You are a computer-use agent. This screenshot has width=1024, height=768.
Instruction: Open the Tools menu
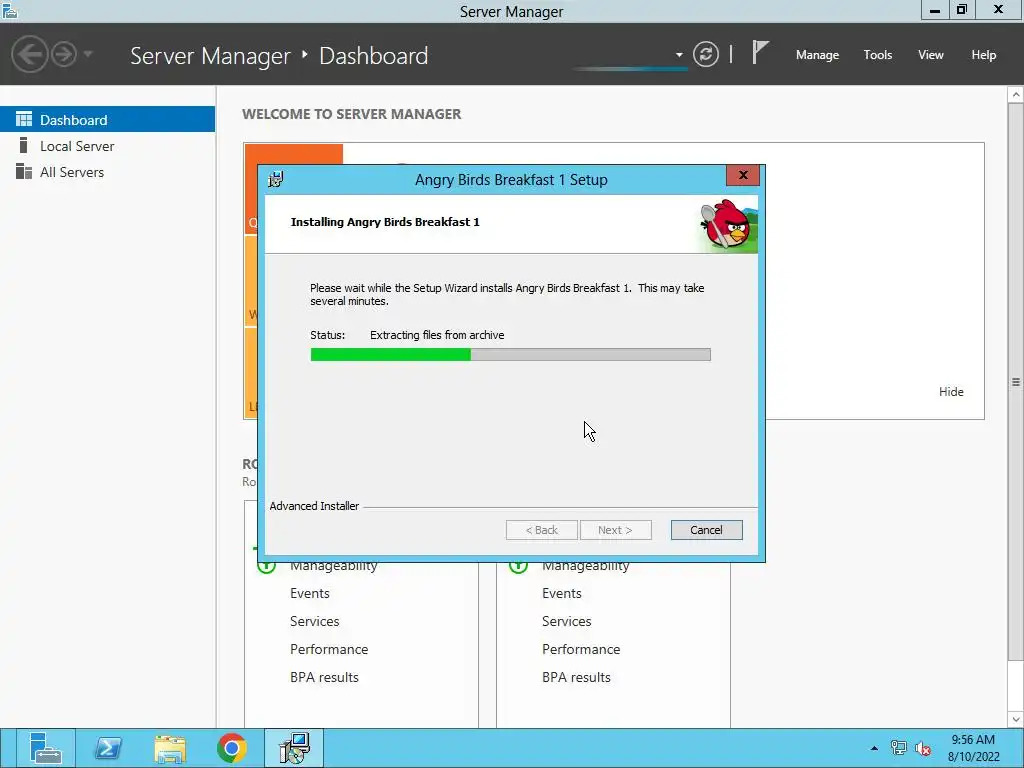(x=878, y=55)
